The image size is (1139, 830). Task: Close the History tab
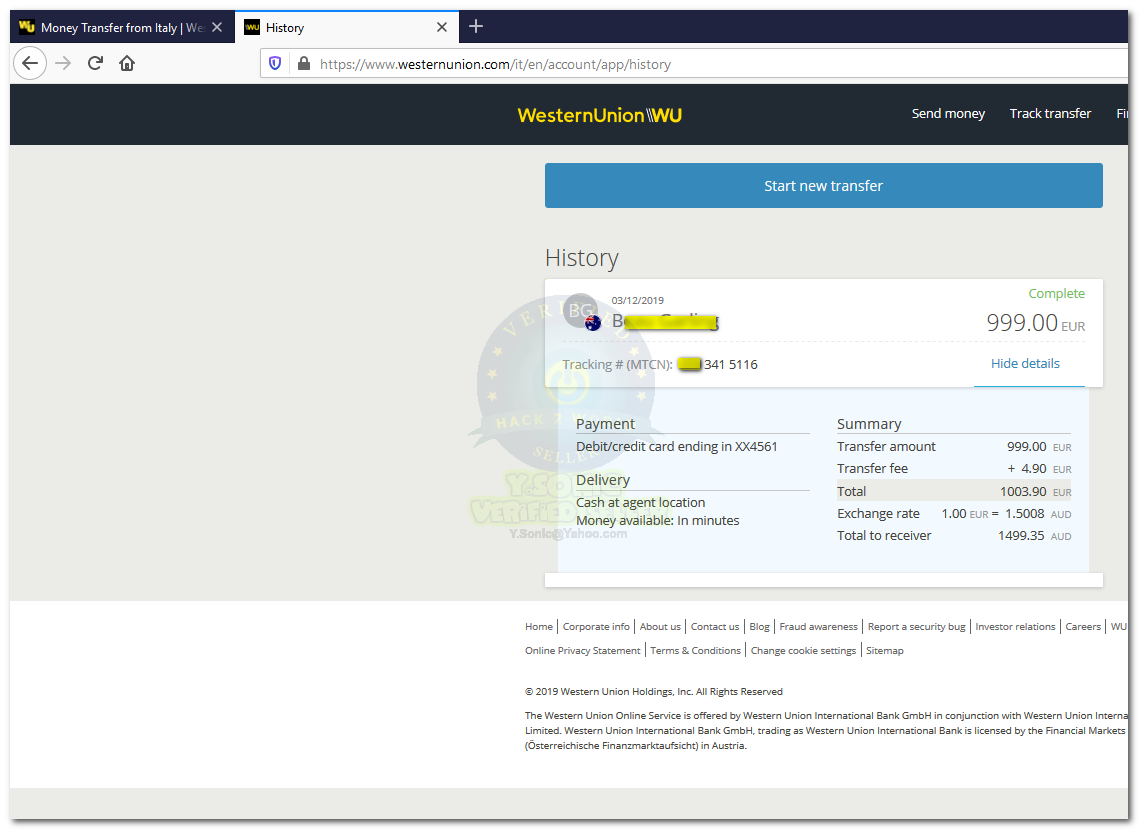442,28
